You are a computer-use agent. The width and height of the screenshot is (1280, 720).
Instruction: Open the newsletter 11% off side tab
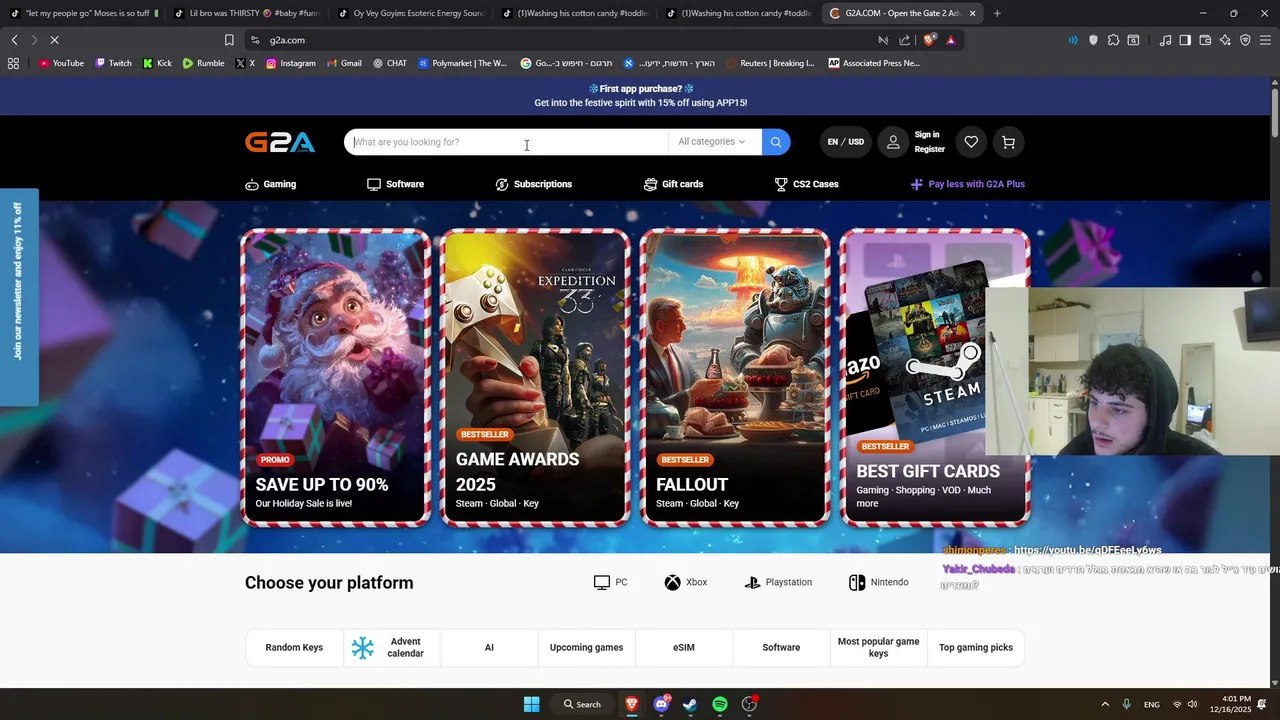pos(19,297)
